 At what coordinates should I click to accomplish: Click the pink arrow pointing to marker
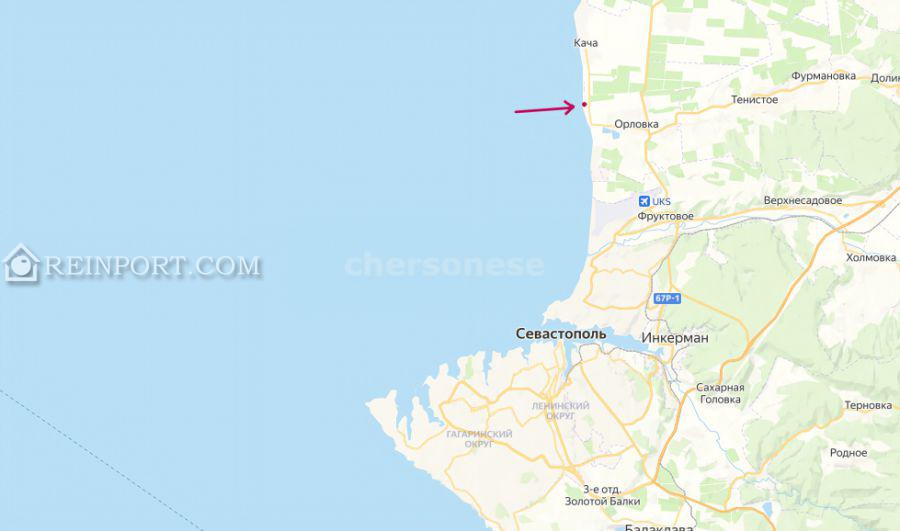coord(545,107)
